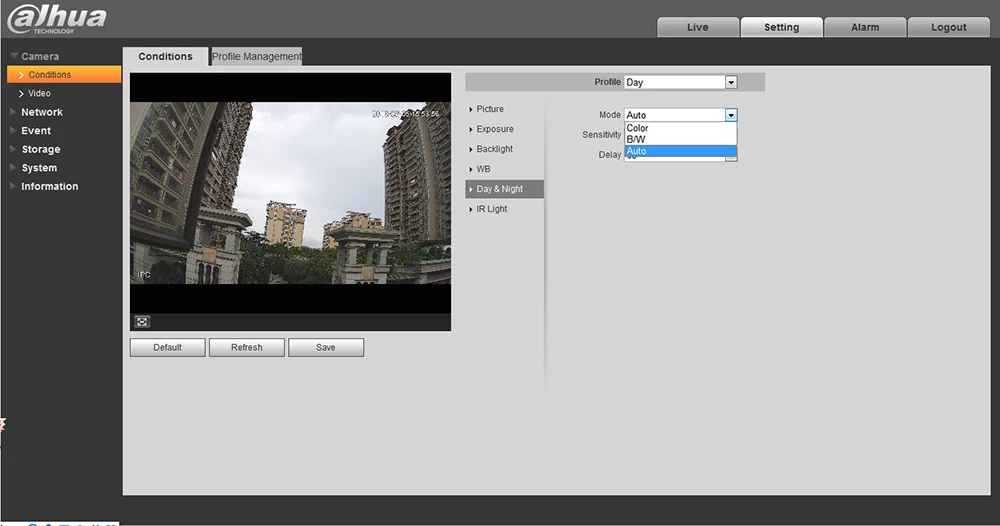Open the Profile dropdown showing Day
1000x526 pixels.
pyautogui.click(x=680, y=82)
